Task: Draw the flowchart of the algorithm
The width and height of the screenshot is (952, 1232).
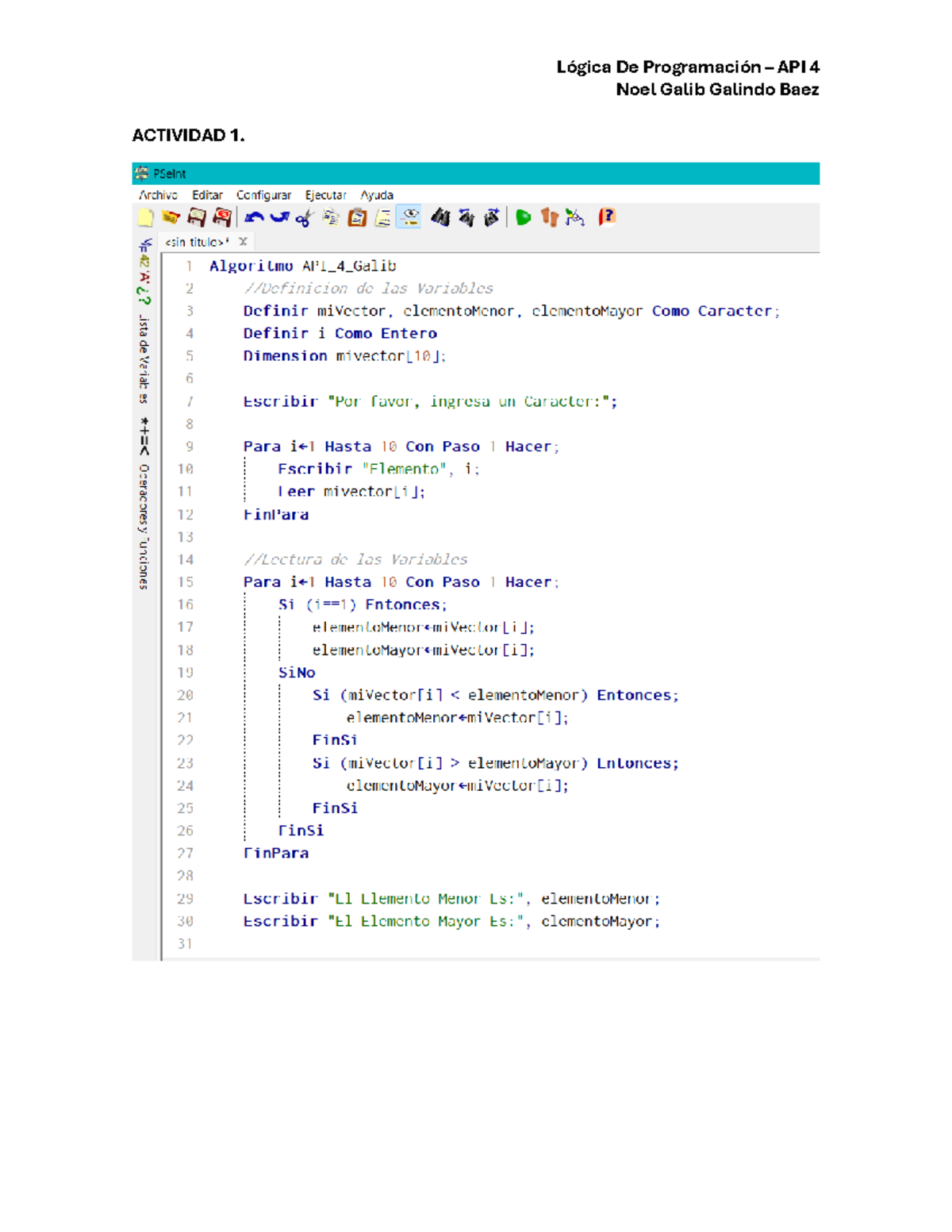Action: [x=575, y=217]
